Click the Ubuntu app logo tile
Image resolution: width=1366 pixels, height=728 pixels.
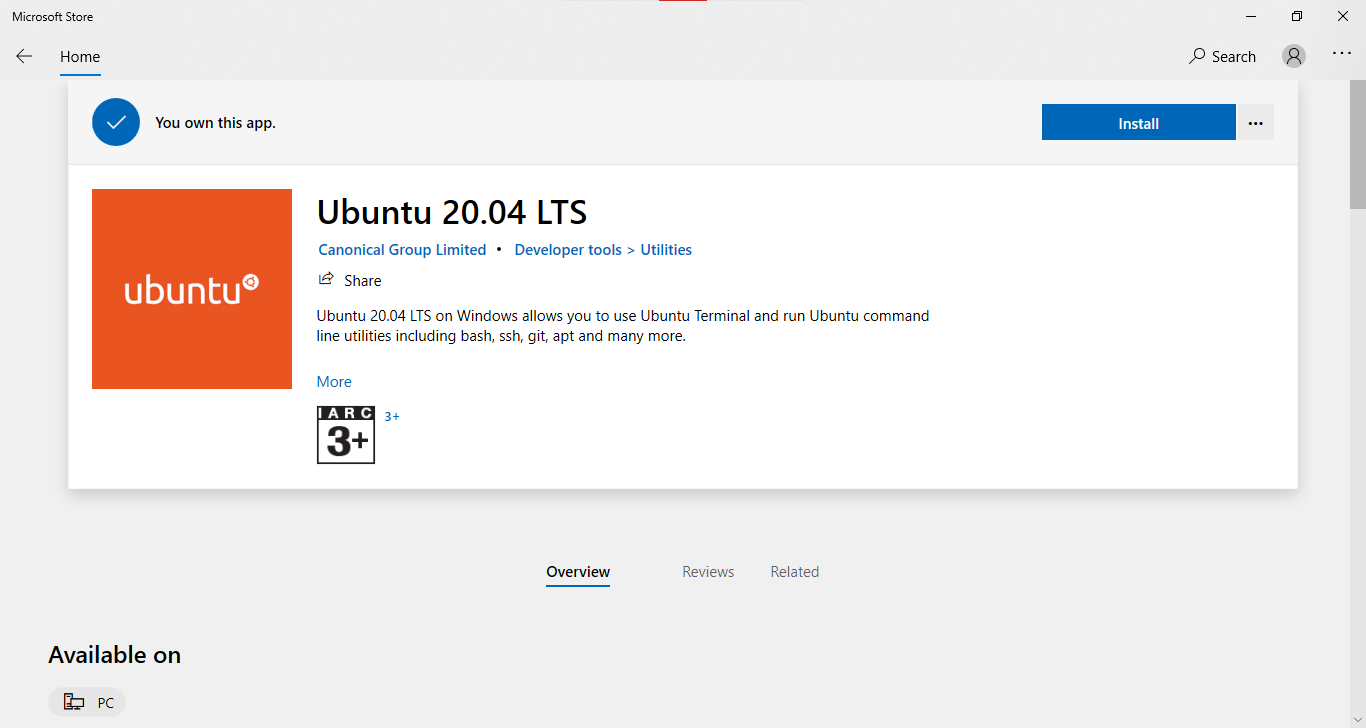[x=192, y=289]
